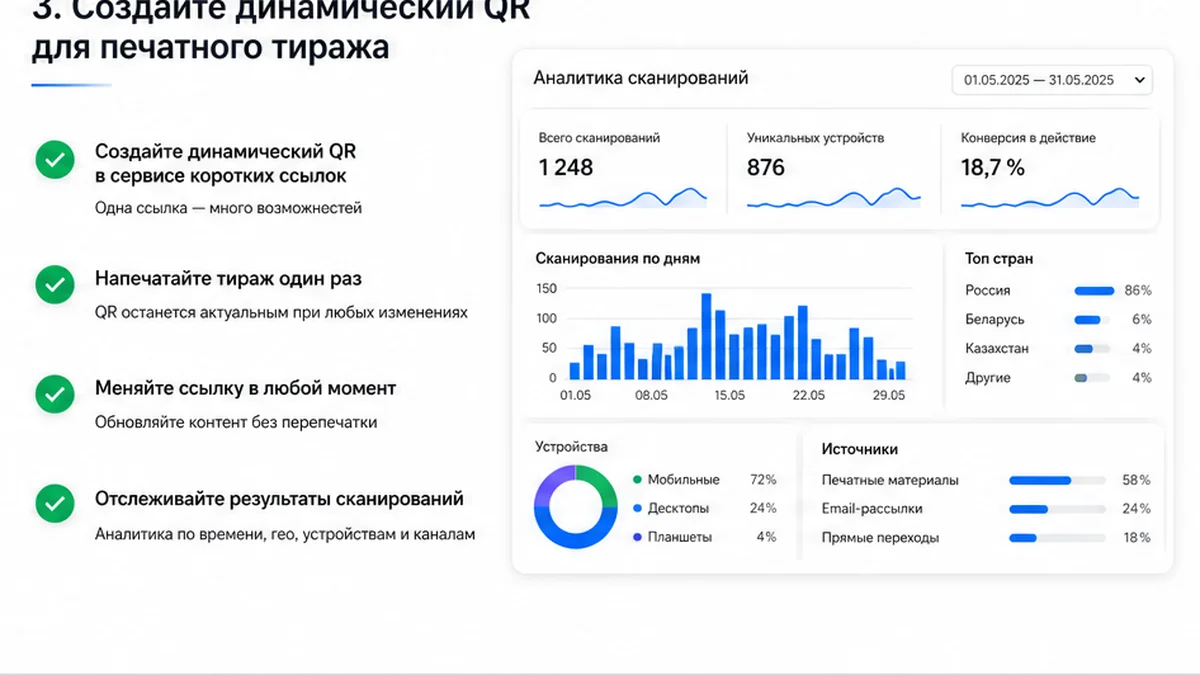Click the "Десктопы" legend label
Viewport: 1200px width, 675px height.
[x=678, y=508]
